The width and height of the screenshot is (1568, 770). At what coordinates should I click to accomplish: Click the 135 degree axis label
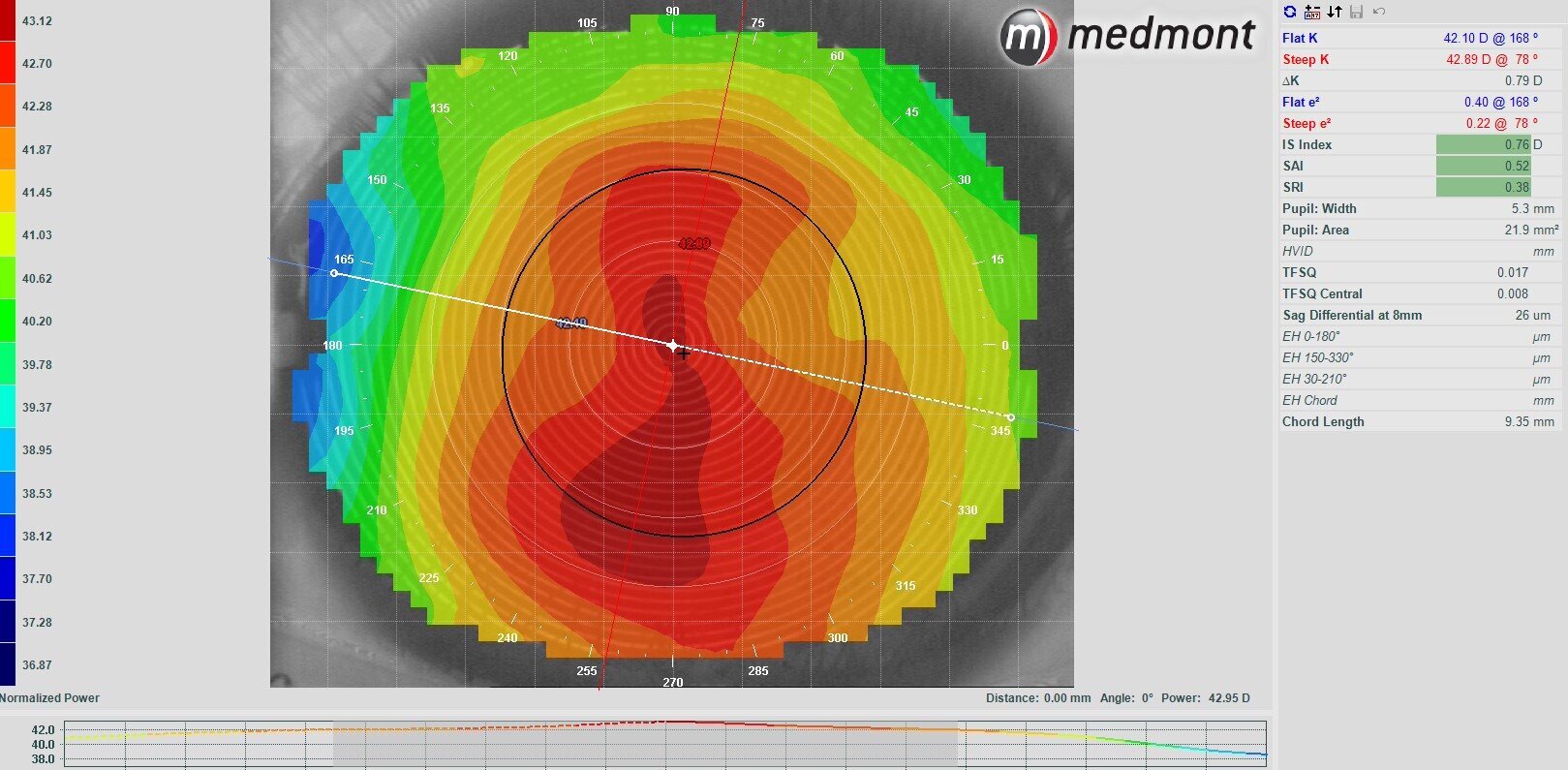tap(440, 108)
